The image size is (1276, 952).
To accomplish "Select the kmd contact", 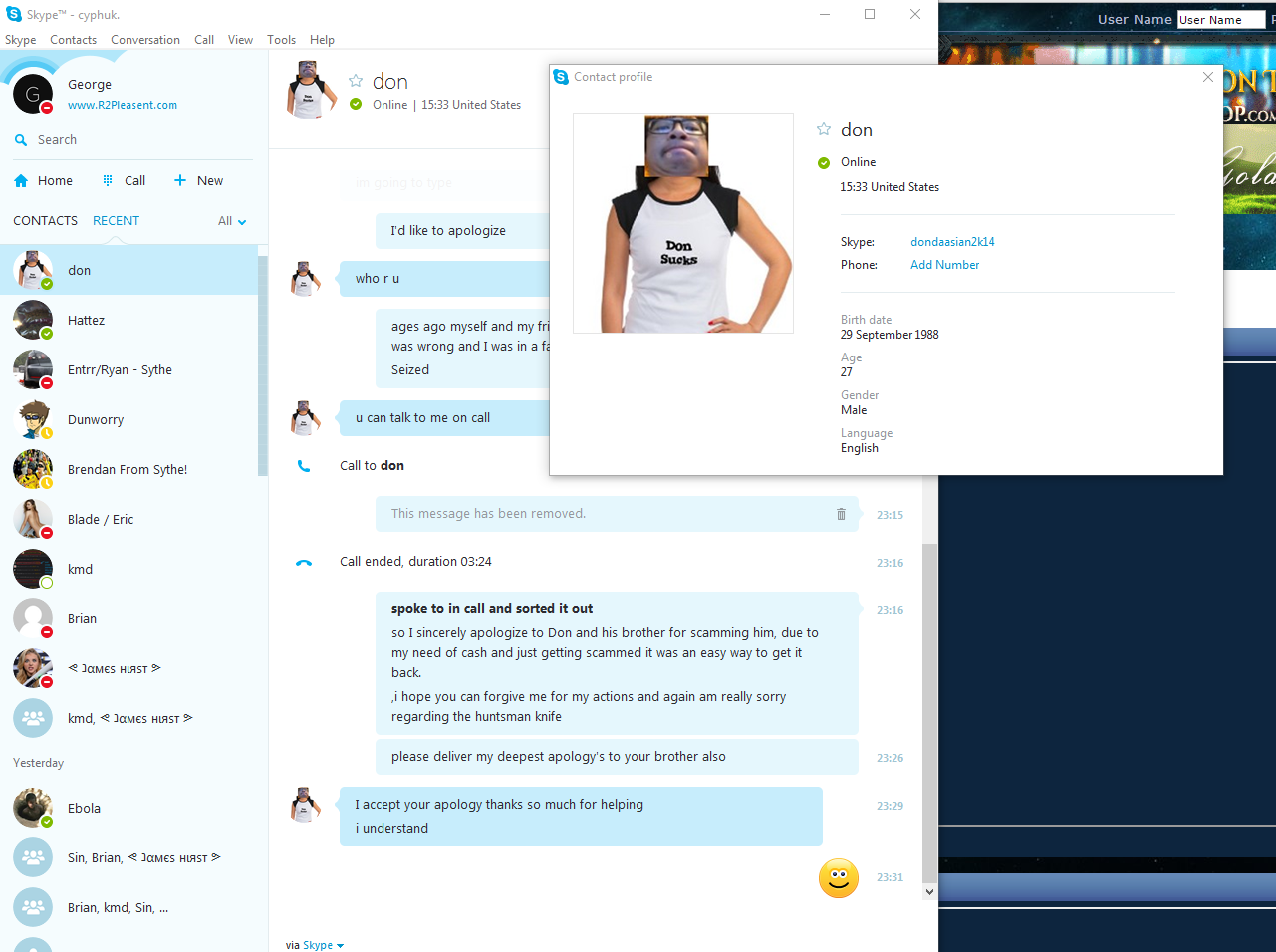I will [129, 569].
